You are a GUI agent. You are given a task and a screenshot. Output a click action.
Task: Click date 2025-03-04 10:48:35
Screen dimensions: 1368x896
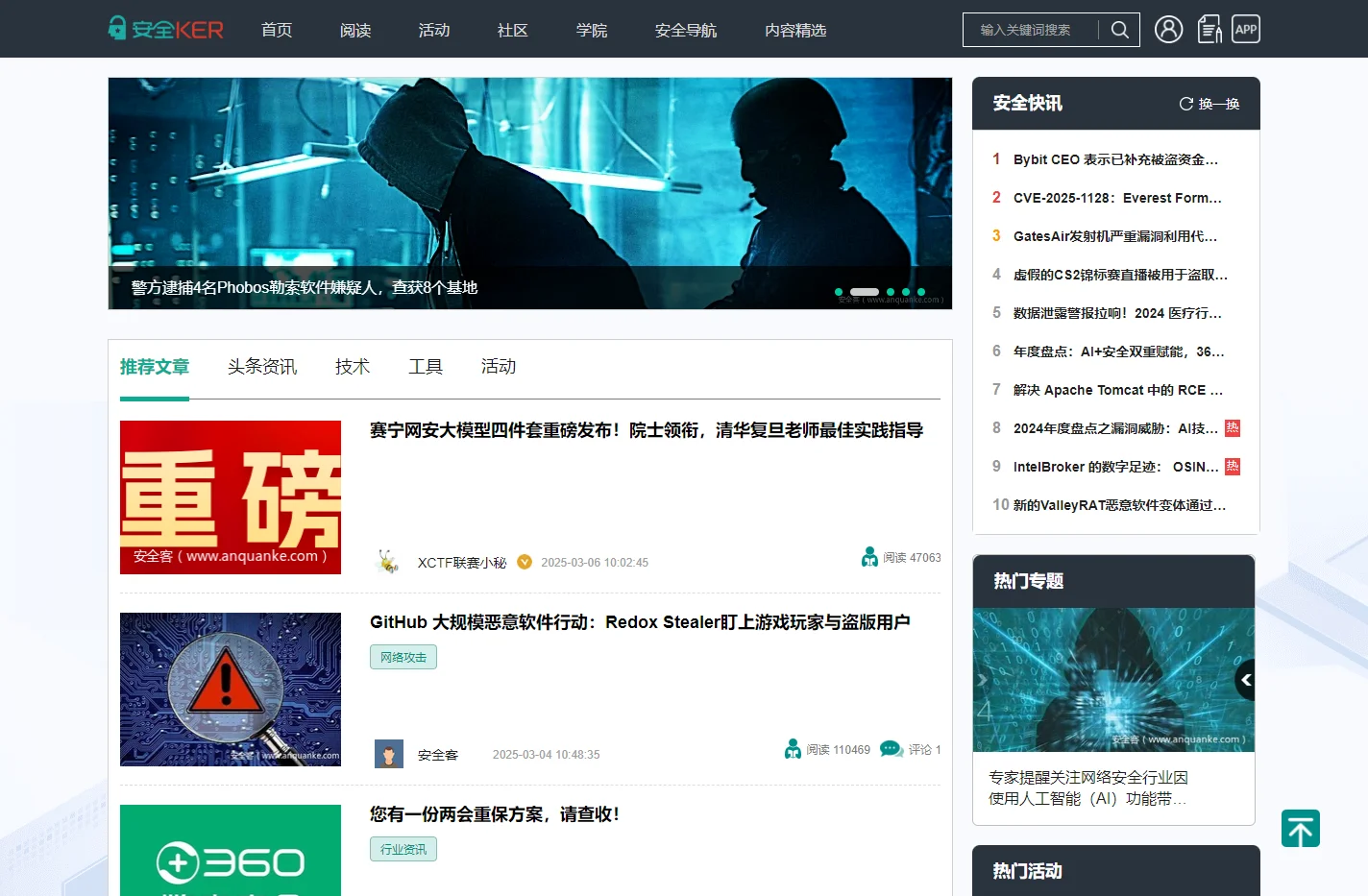pyautogui.click(x=546, y=755)
